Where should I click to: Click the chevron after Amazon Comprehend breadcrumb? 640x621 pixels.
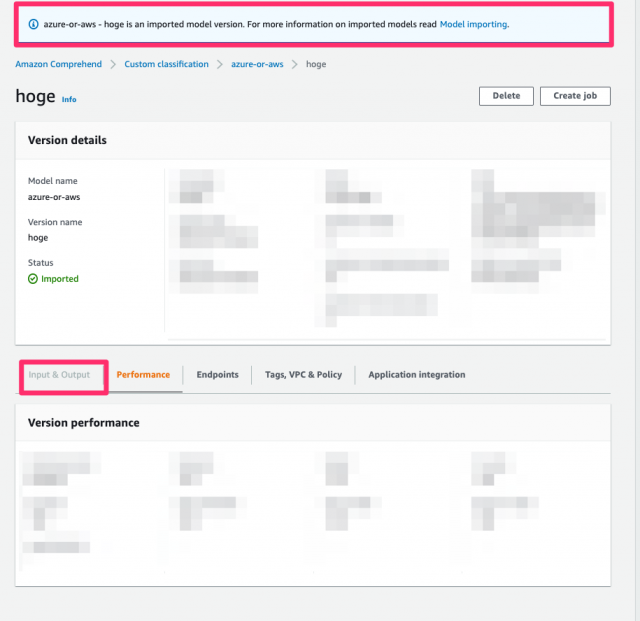113,65
